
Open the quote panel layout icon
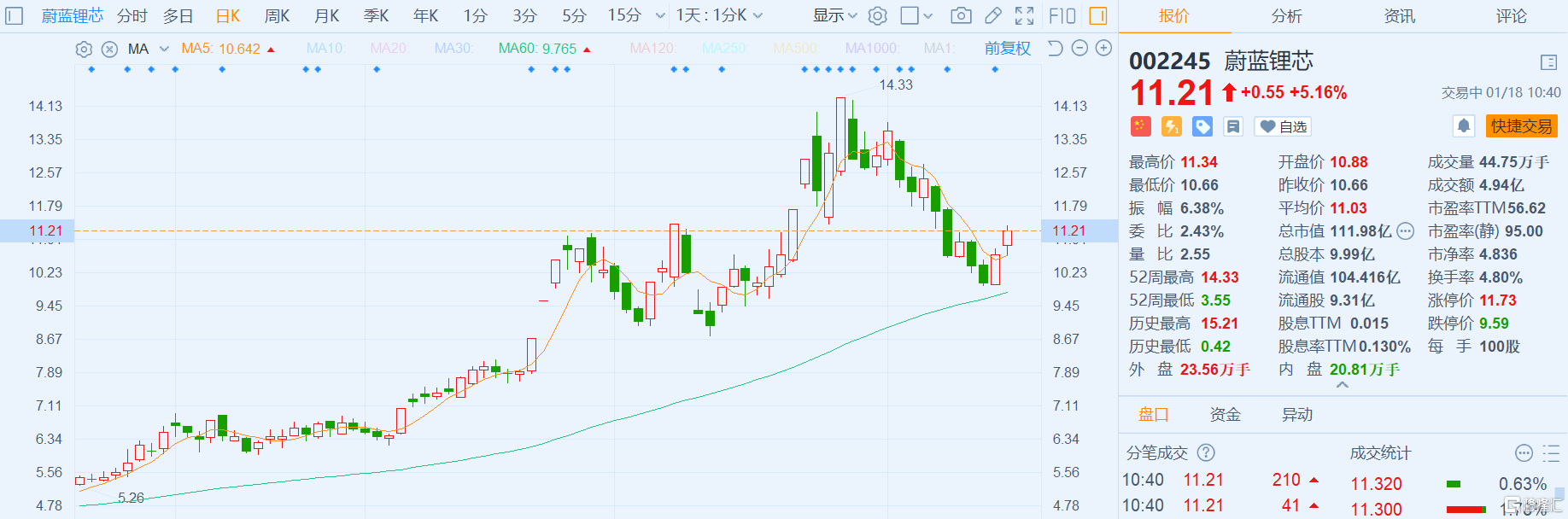coord(1548,62)
